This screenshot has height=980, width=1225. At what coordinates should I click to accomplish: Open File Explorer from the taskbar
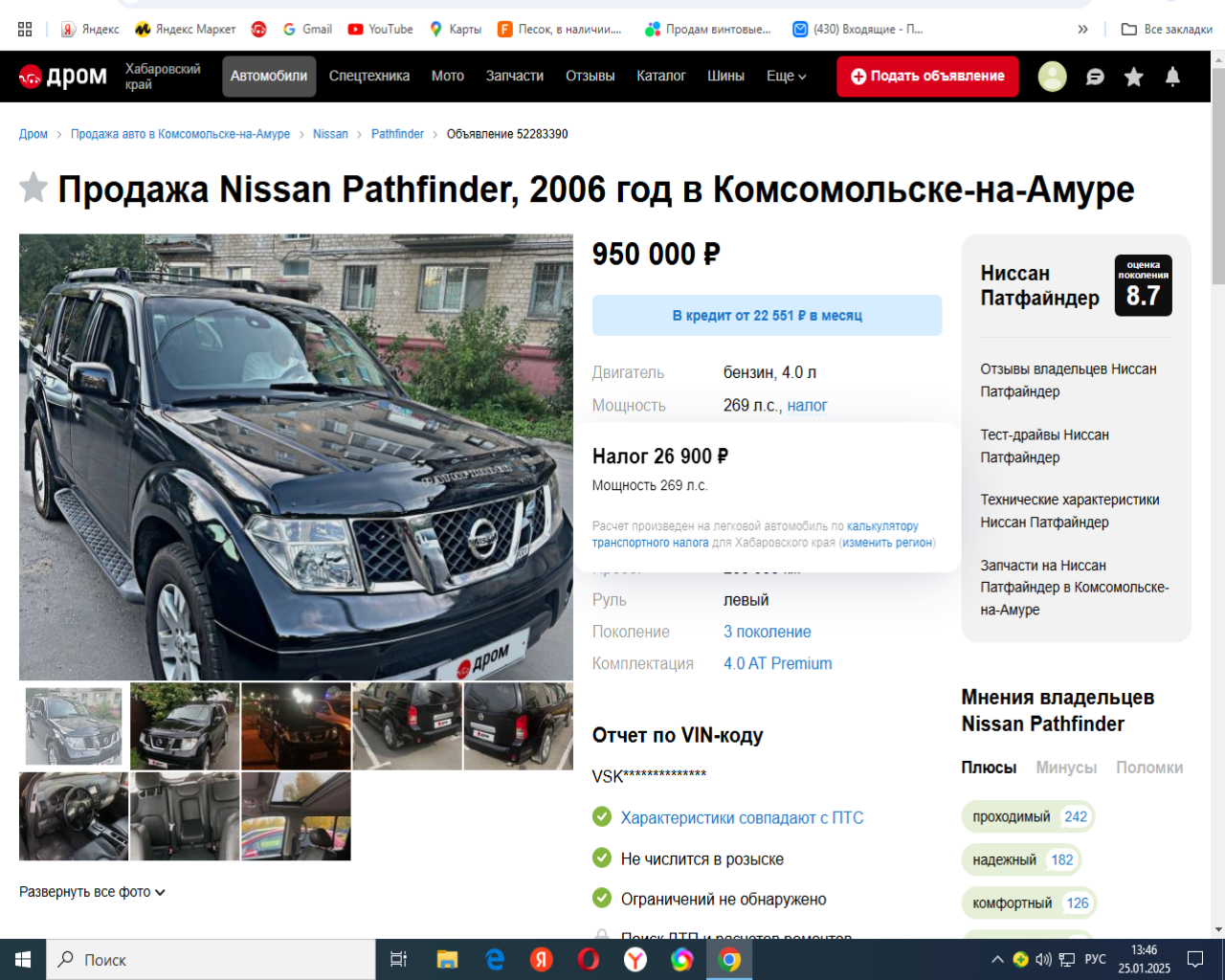point(447,959)
